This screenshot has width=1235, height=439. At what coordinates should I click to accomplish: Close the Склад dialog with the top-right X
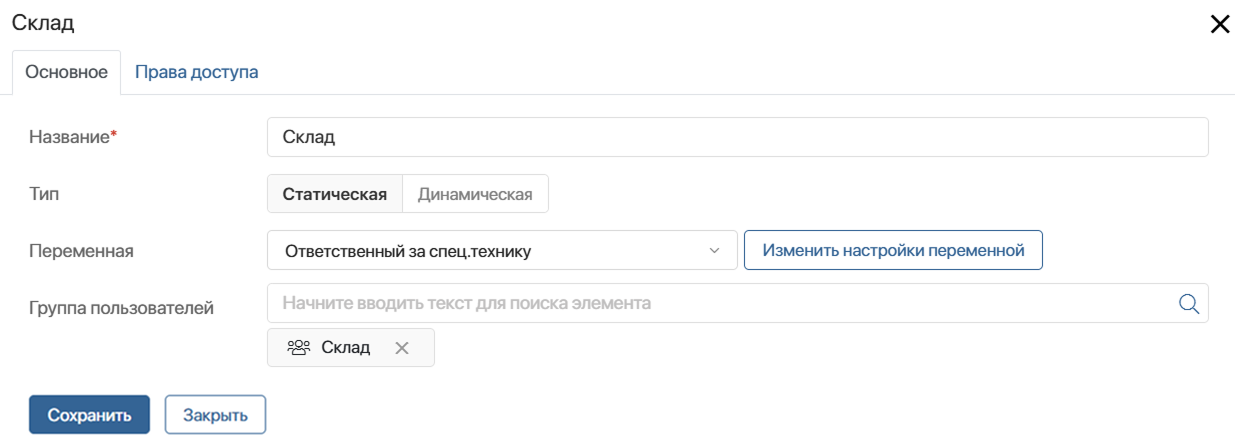click(x=1220, y=24)
